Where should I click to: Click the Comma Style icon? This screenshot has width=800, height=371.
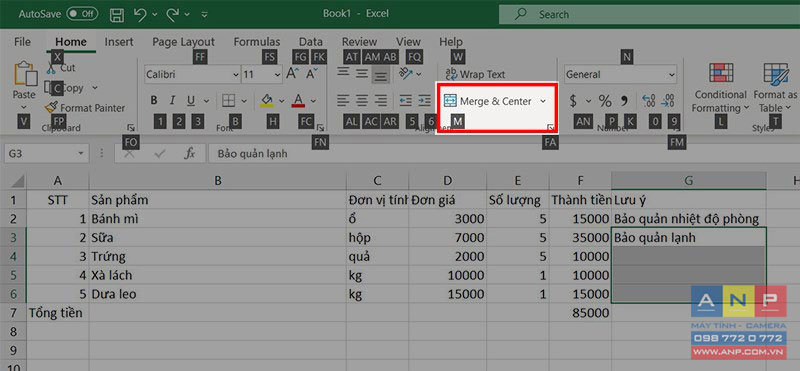(x=624, y=100)
